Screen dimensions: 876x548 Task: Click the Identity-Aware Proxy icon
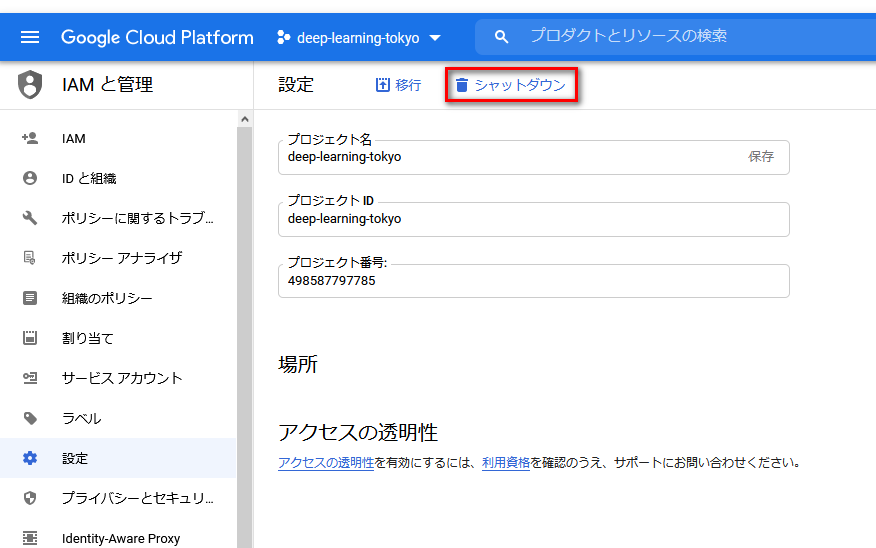coord(30,538)
